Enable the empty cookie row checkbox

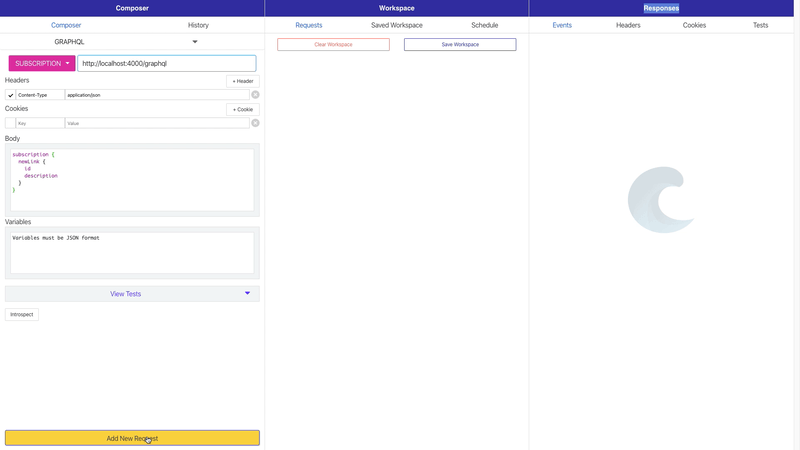click(x=10, y=123)
